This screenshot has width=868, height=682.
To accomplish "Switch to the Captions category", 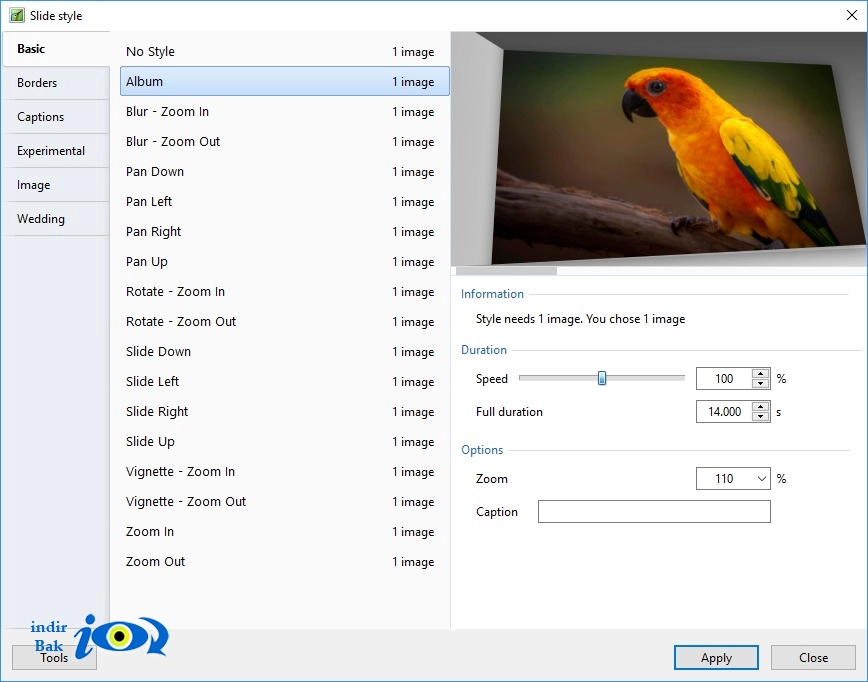I will click(x=56, y=117).
